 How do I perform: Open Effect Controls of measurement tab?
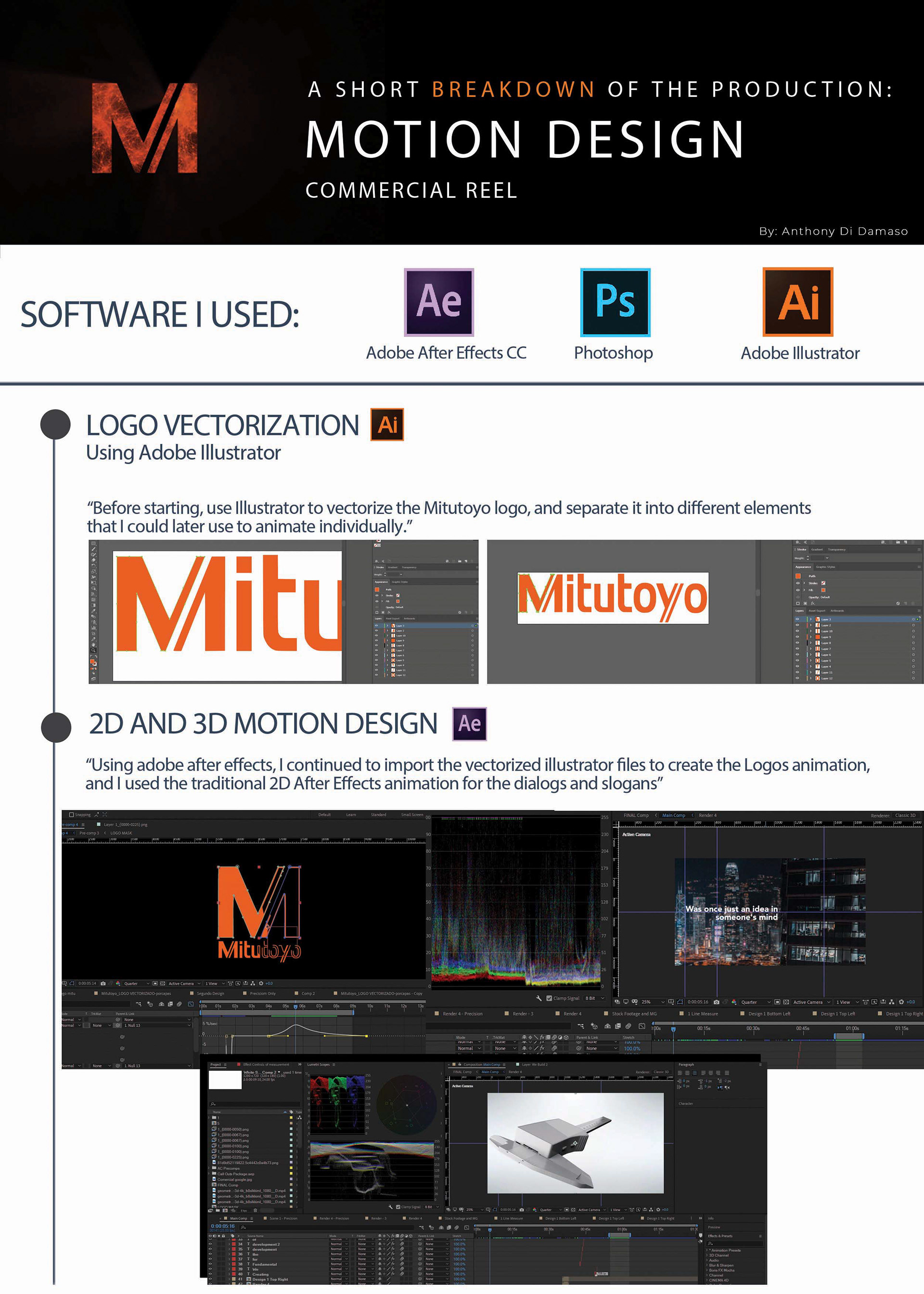pos(266,1065)
